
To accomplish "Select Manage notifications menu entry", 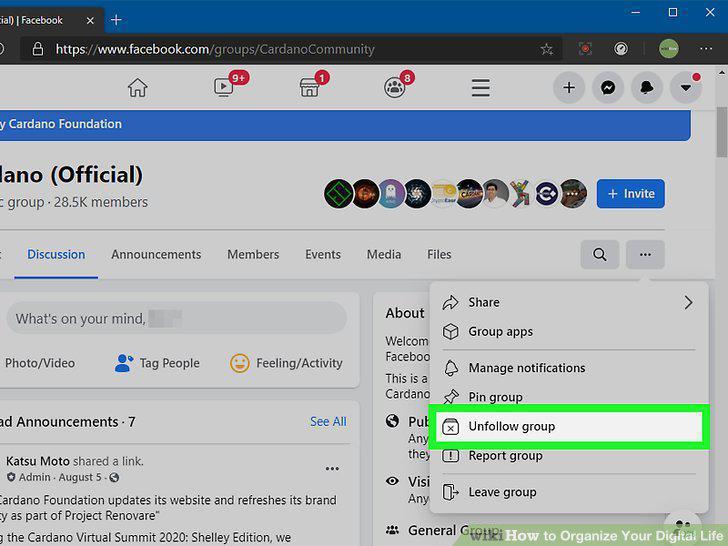I will pyautogui.click(x=569, y=368).
